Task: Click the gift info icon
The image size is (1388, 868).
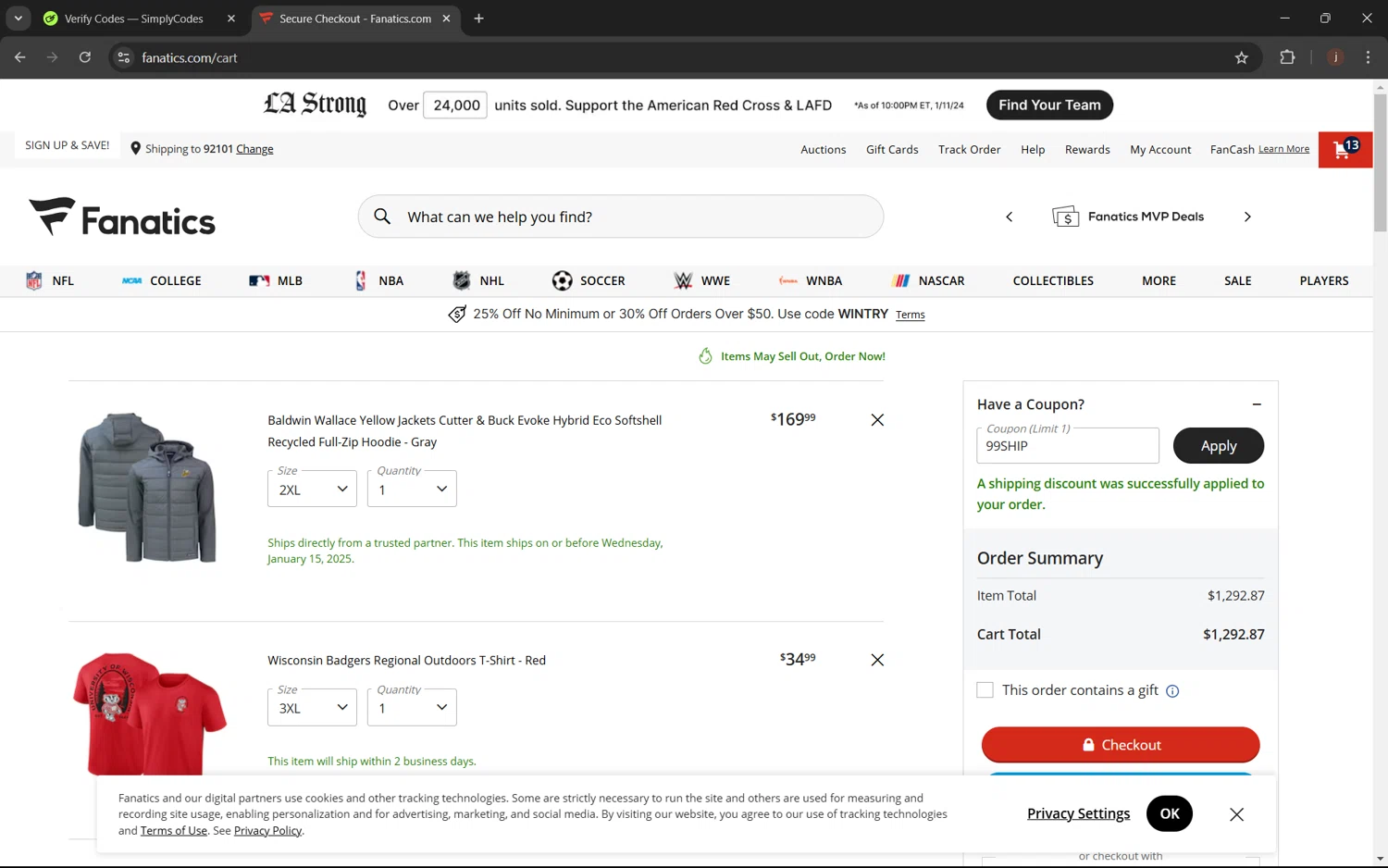Action: (1172, 691)
